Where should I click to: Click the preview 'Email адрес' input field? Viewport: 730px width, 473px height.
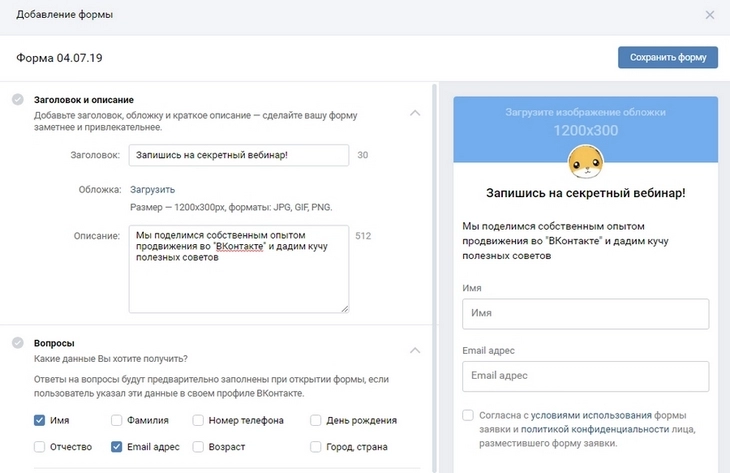point(586,376)
